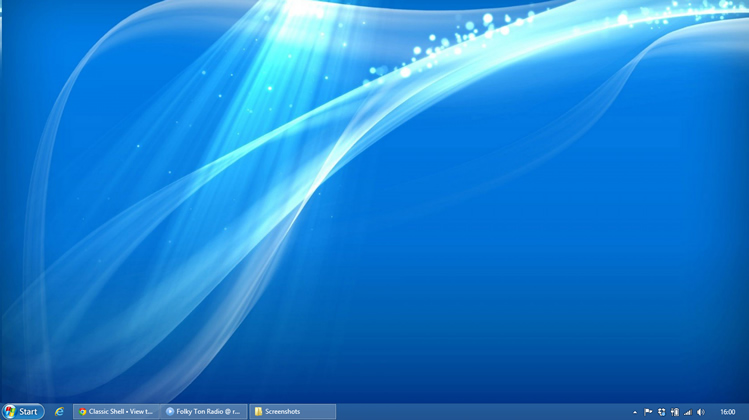The width and height of the screenshot is (749, 420).
Task: Click the Dropbox tray icon
Action: click(x=662, y=412)
